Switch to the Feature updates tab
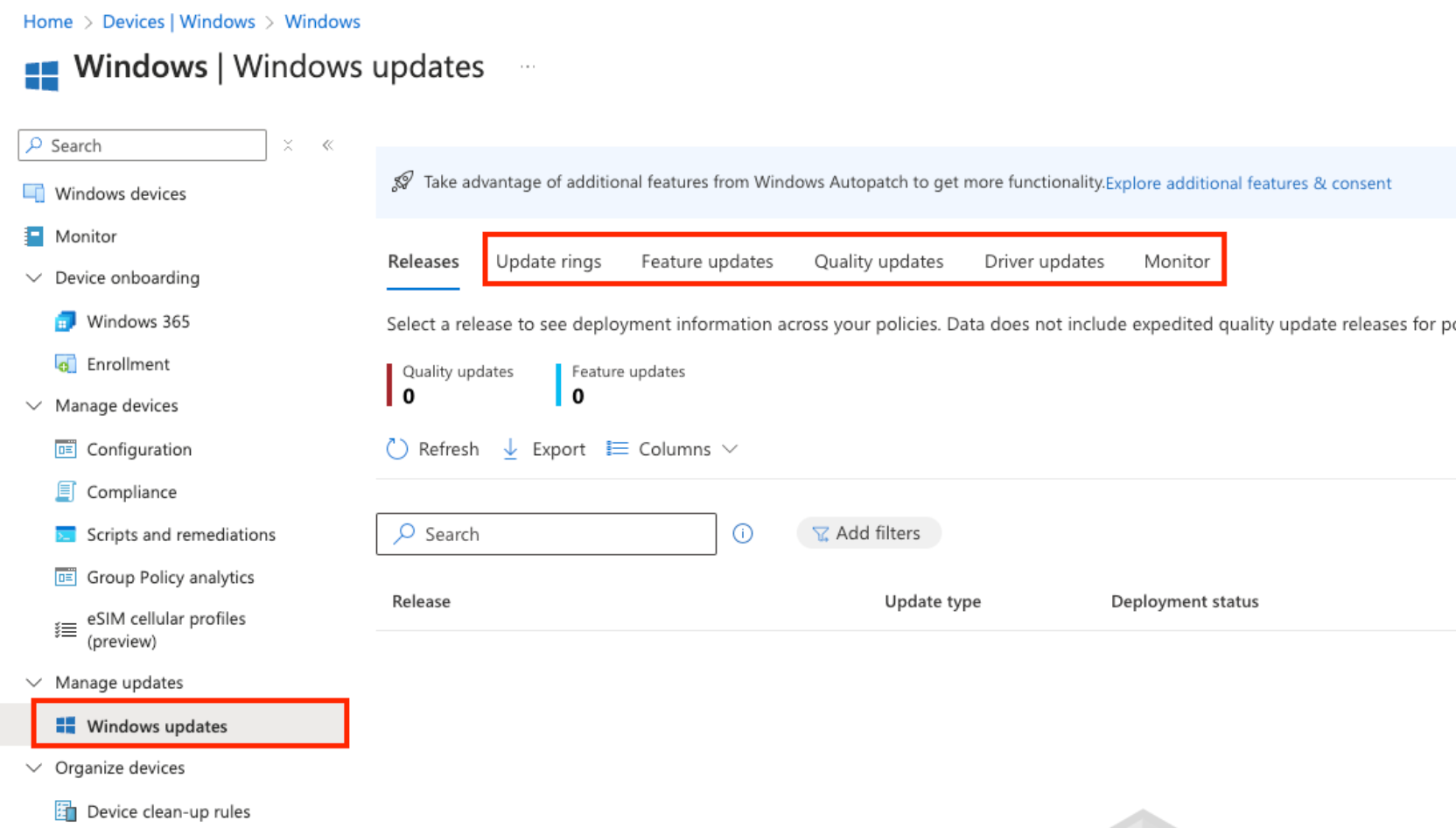 point(707,262)
